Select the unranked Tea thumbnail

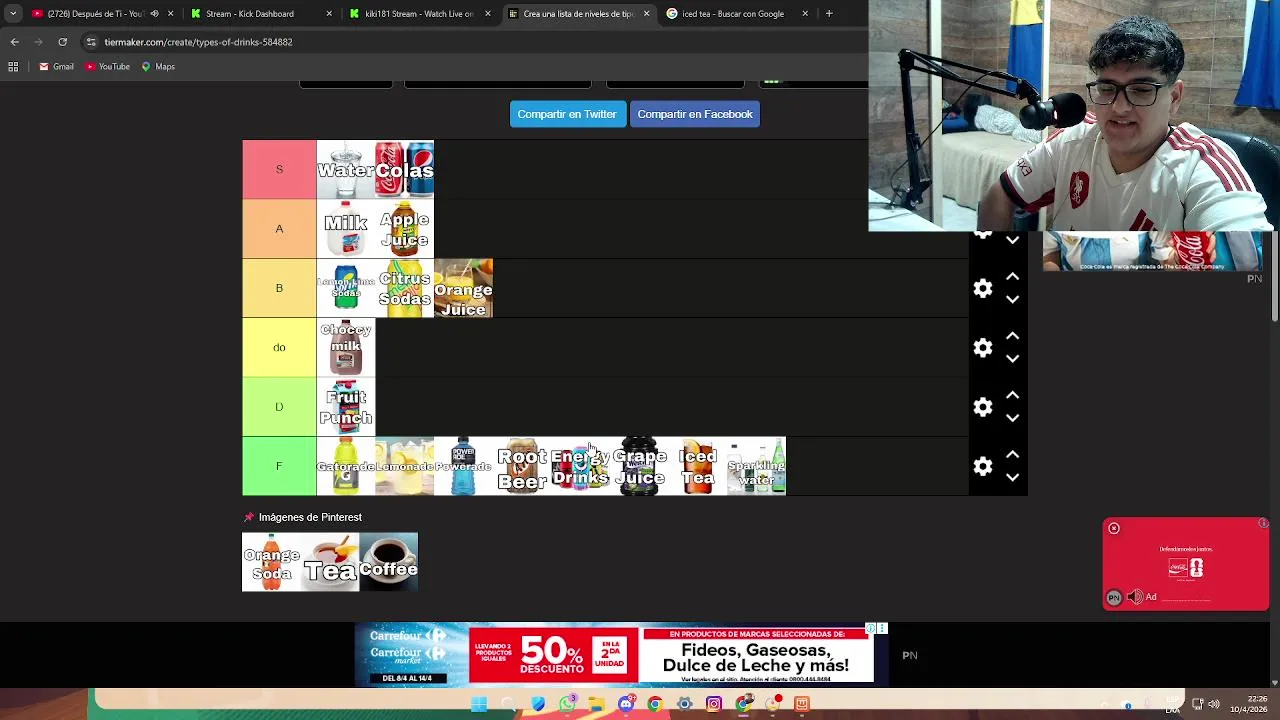click(330, 562)
